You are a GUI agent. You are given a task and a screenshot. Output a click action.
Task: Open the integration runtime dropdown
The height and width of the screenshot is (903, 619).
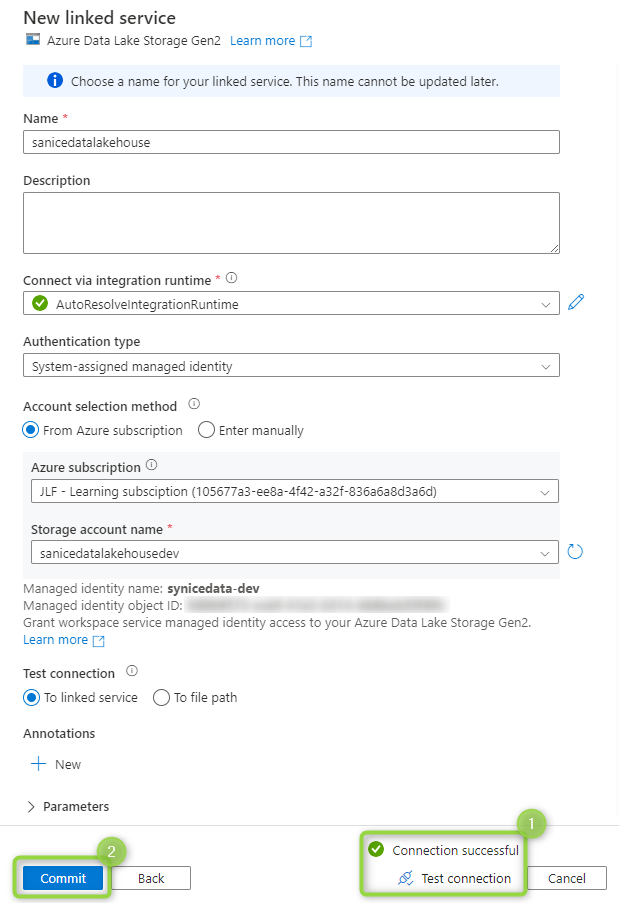click(x=291, y=303)
